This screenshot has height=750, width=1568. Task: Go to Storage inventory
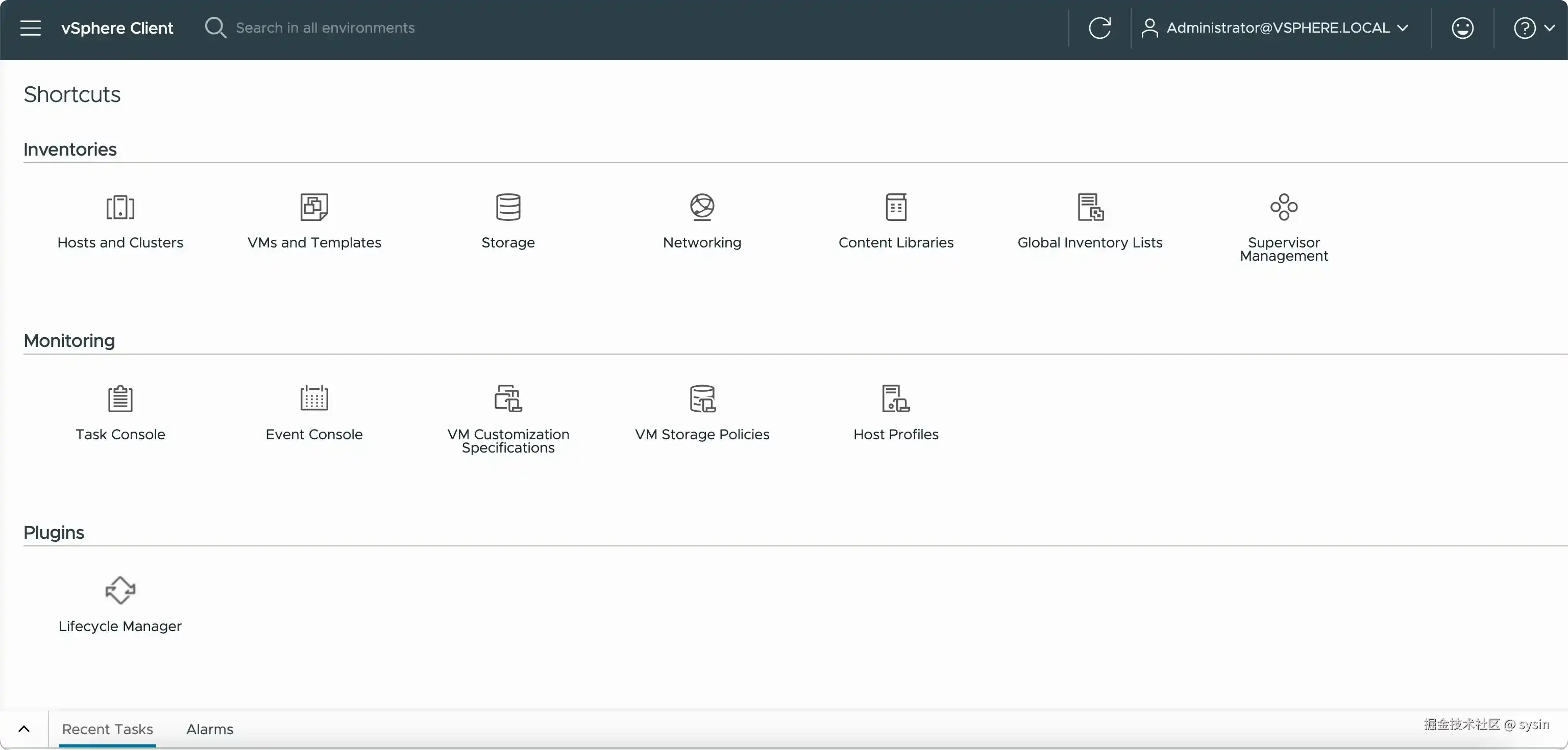click(508, 208)
